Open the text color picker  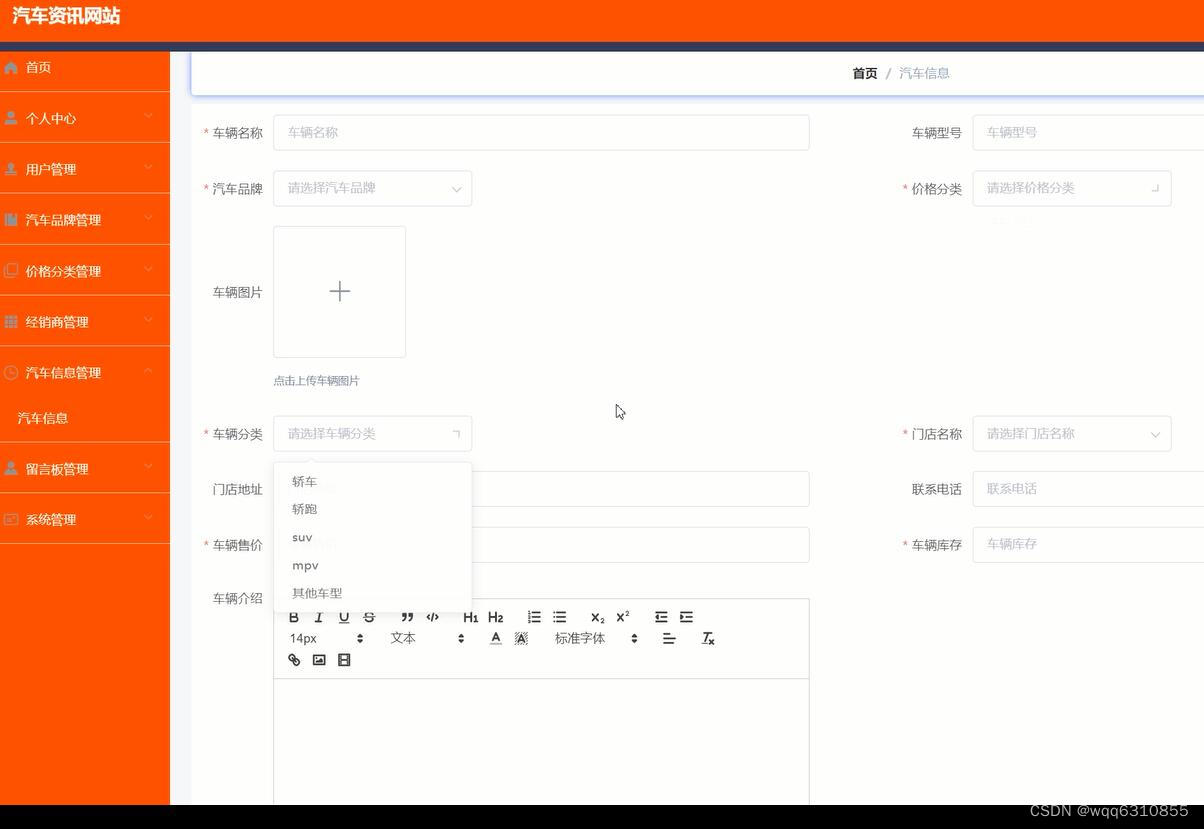[495, 638]
